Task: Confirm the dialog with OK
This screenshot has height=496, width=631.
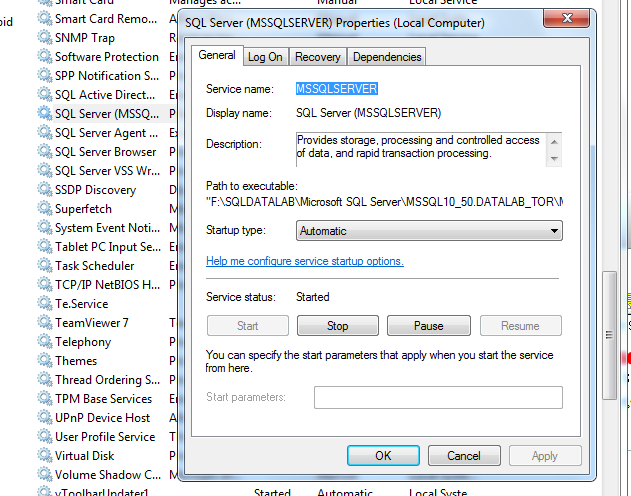Action: 383,455
